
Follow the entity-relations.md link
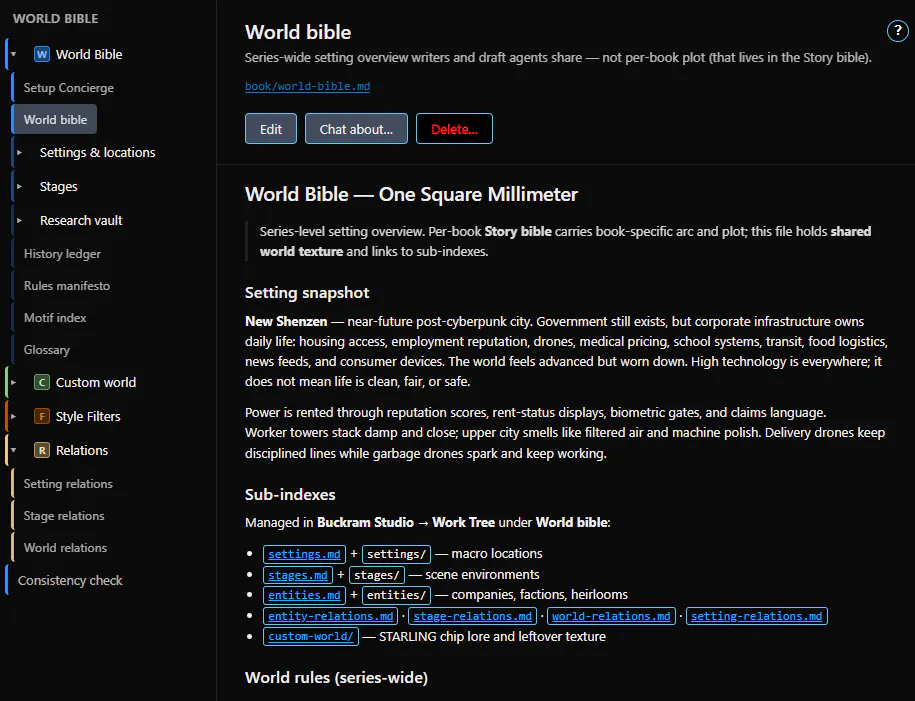pyautogui.click(x=330, y=616)
